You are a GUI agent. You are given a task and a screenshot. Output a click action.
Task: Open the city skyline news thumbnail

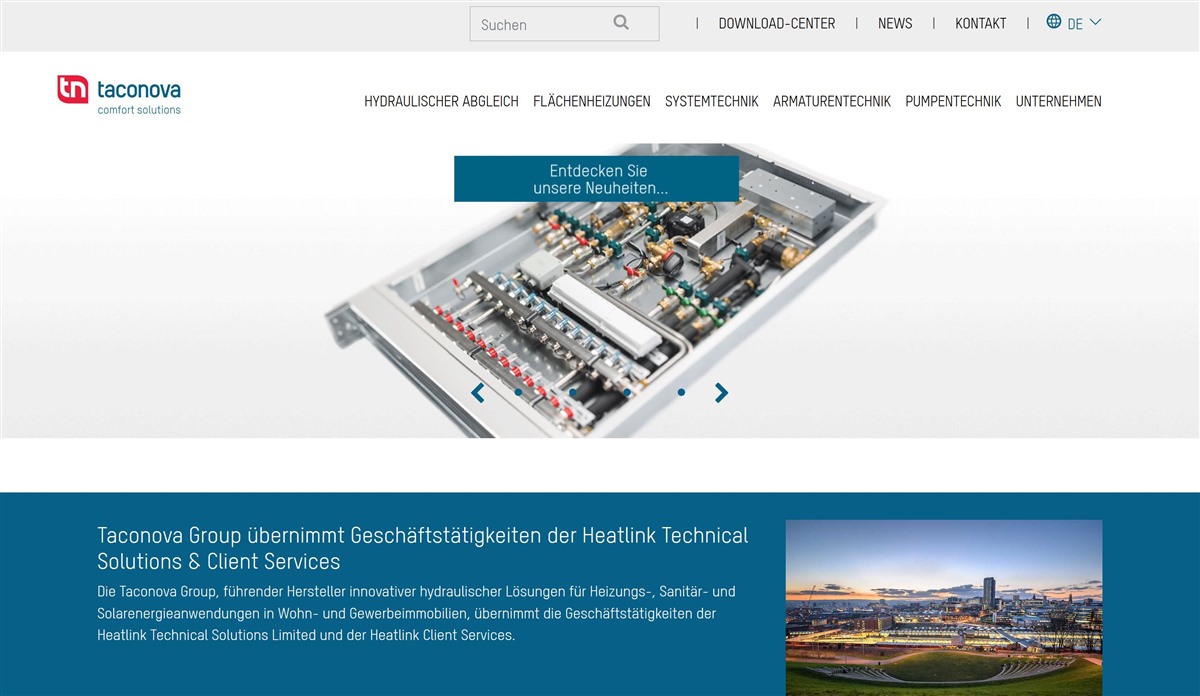[944, 607]
